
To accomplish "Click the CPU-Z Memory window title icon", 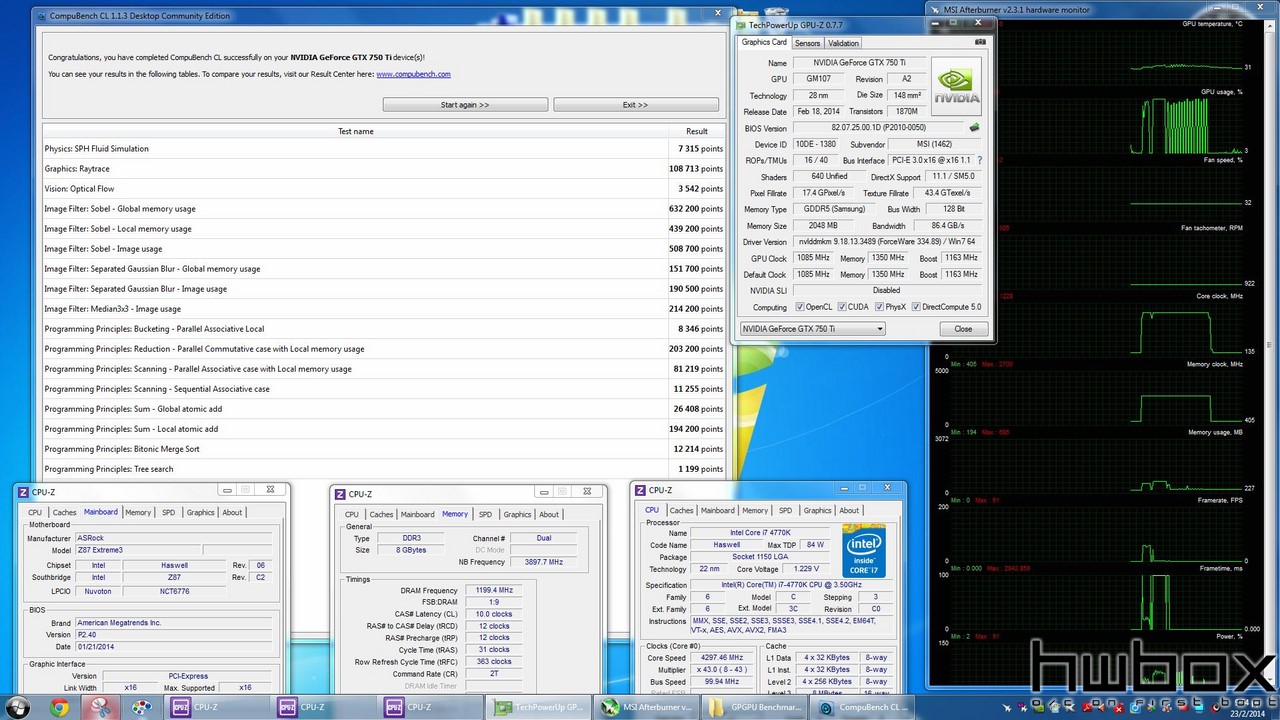I will click(340, 494).
